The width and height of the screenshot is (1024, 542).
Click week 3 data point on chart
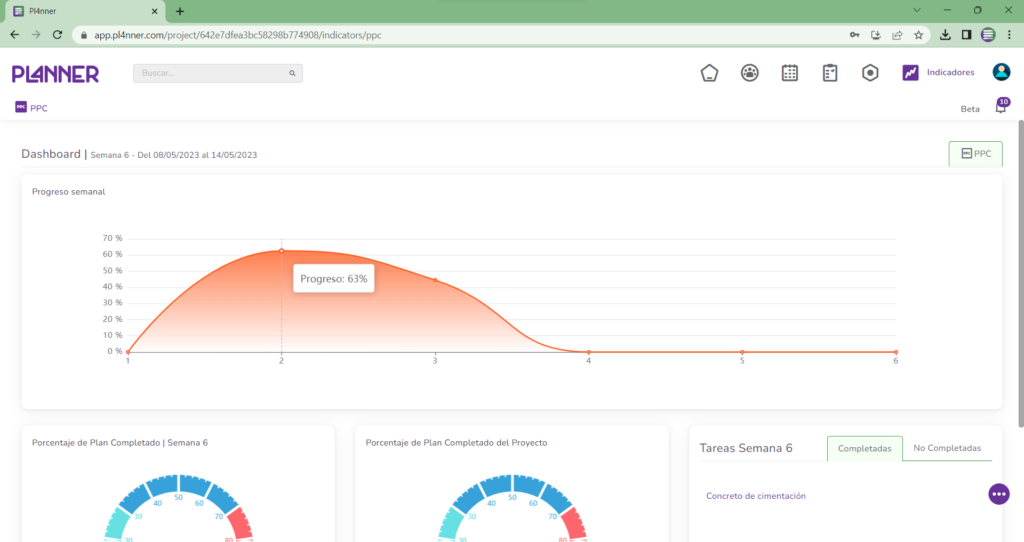pyautogui.click(x=435, y=280)
